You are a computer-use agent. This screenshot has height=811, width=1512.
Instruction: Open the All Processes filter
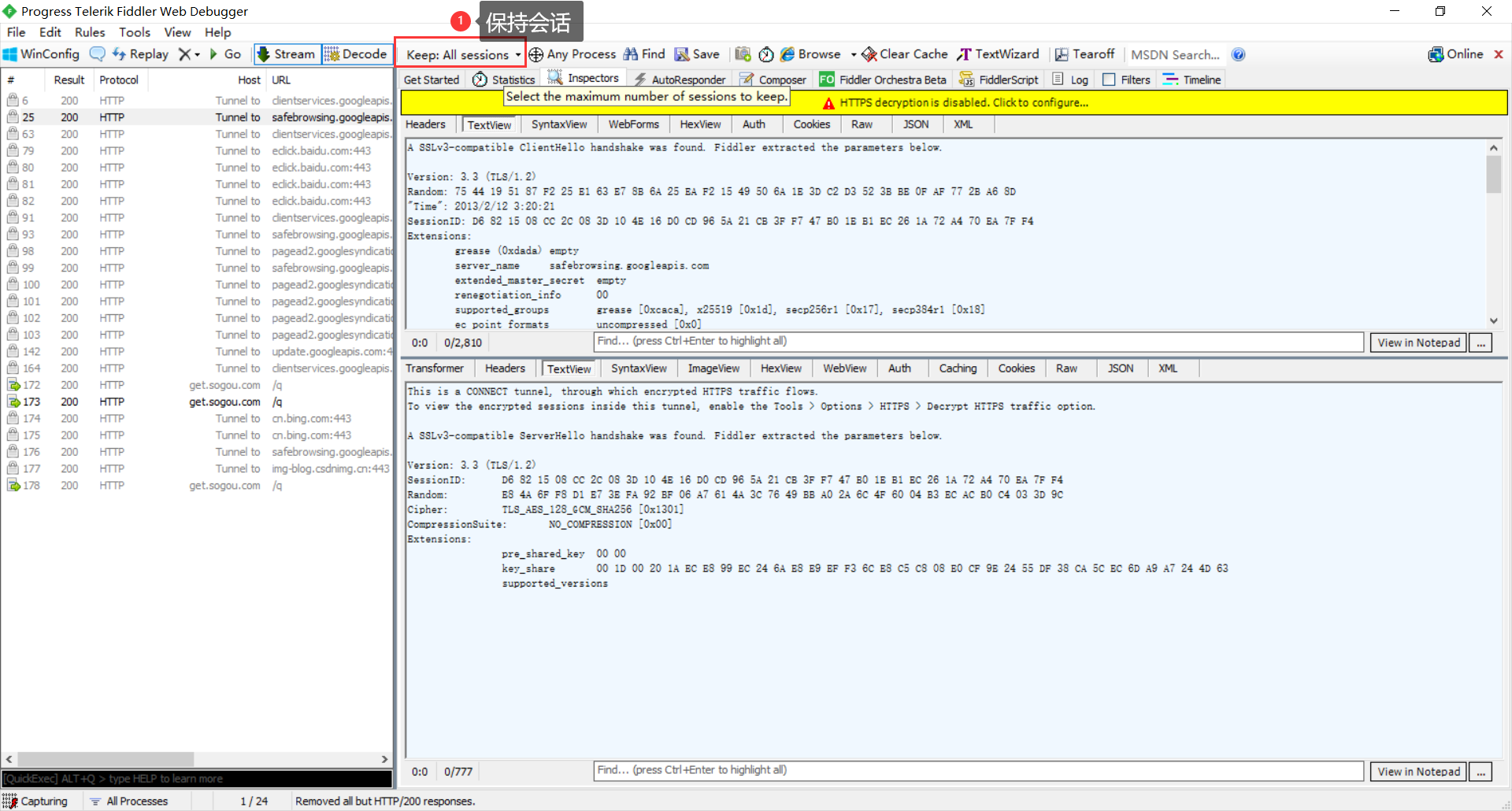(x=129, y=801)
